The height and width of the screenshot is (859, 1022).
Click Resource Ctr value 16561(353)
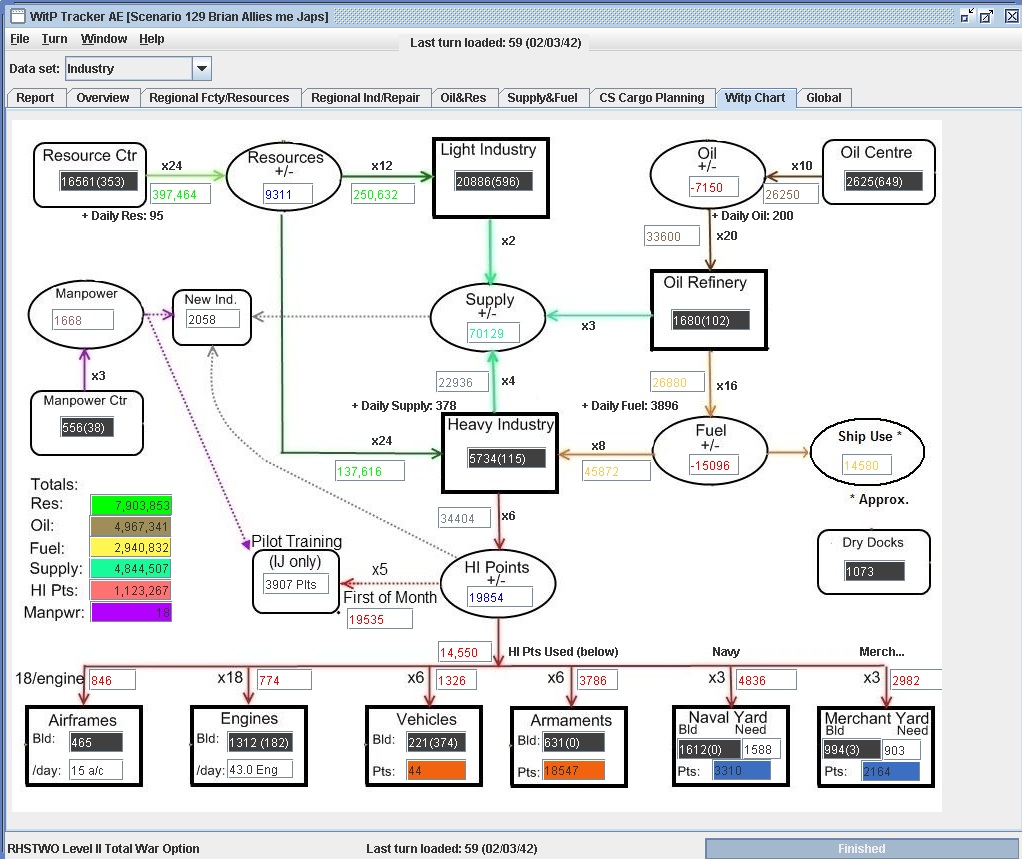(98, 181)
